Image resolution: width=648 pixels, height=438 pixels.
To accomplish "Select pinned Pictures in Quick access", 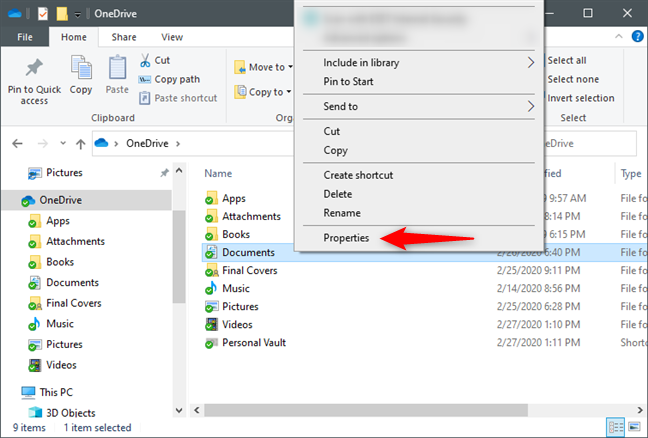I will click(64, 173).
